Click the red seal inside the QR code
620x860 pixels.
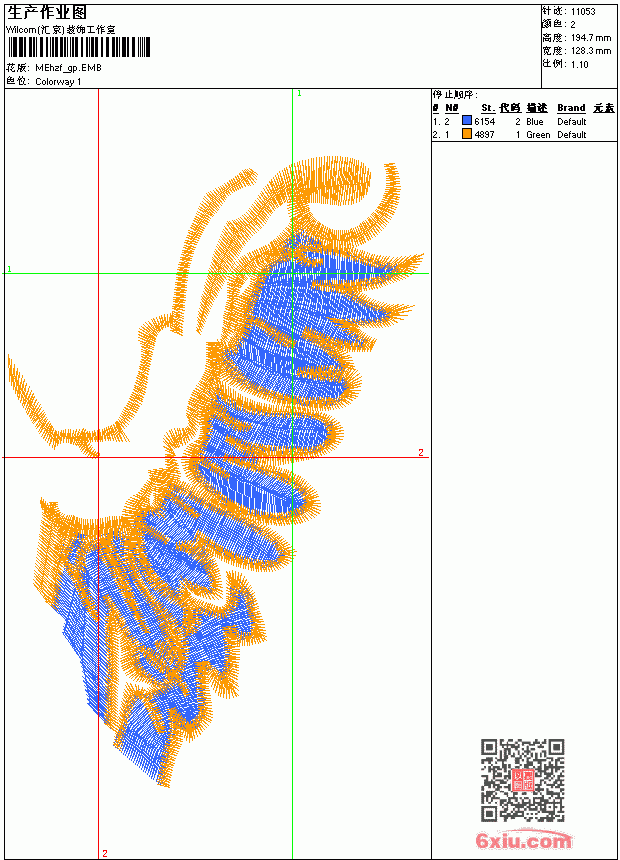click(x=523, y=780)
